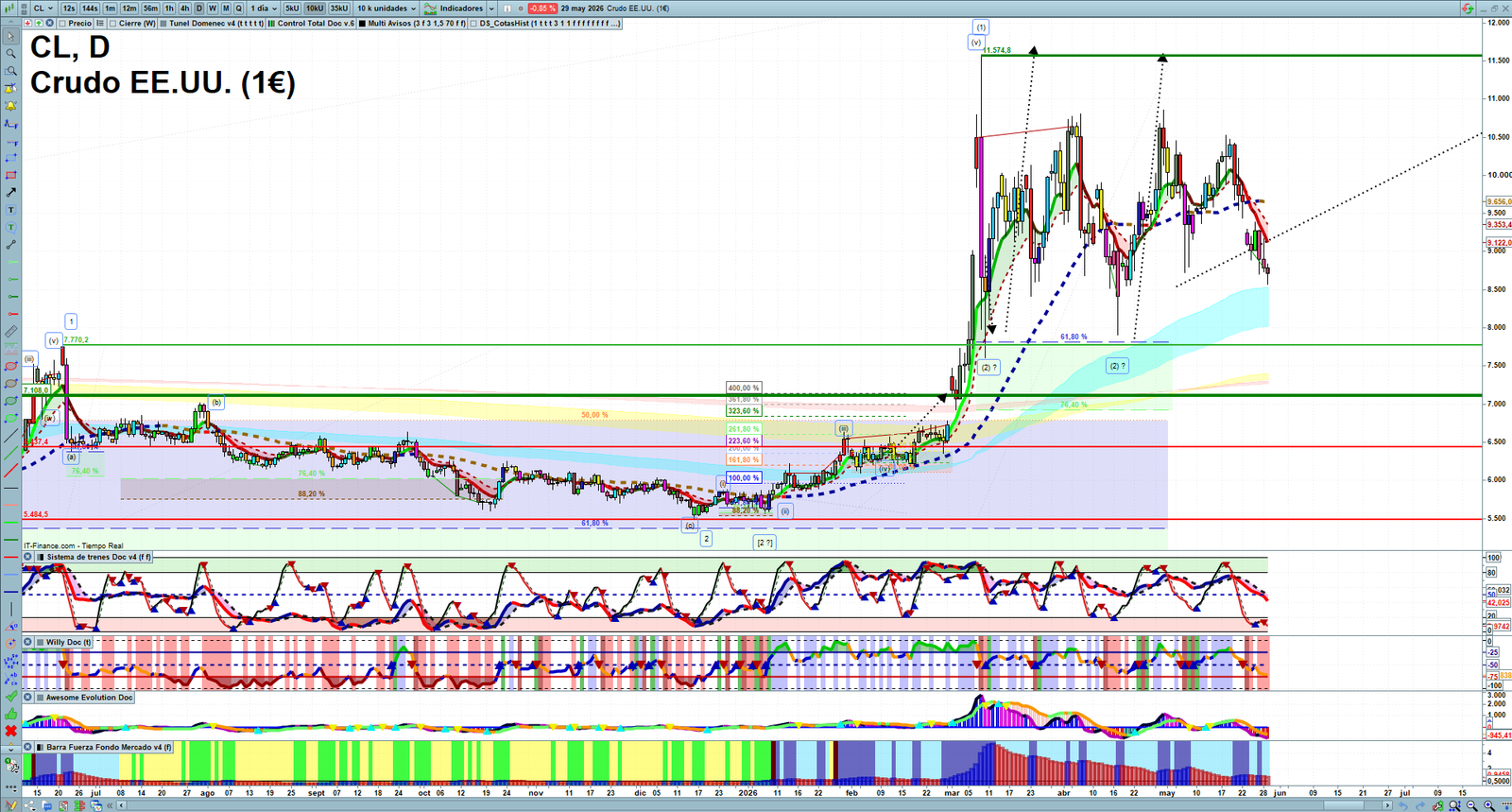Viewport: 1512px width, 812px height.
Task: Click the pencil drawing icon bottom-left
Action: [10, 805]
